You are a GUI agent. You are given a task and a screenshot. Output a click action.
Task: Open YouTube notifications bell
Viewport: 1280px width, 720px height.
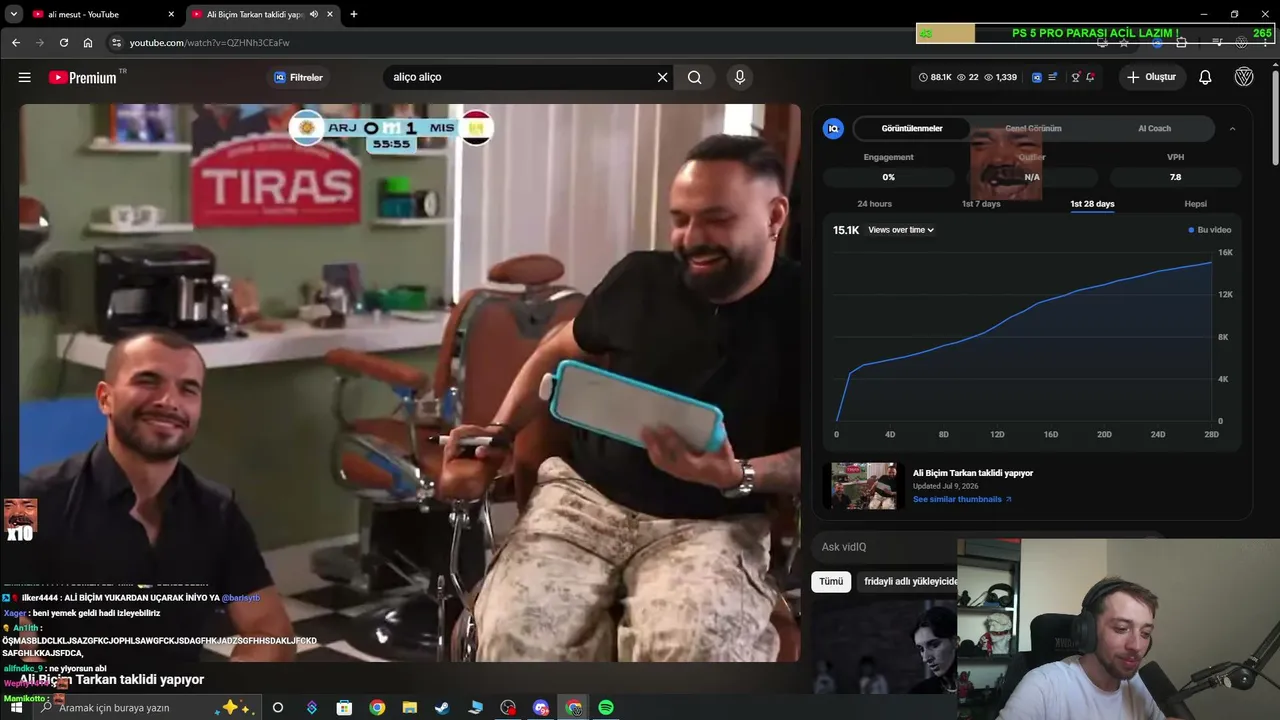click(1205, 77)
